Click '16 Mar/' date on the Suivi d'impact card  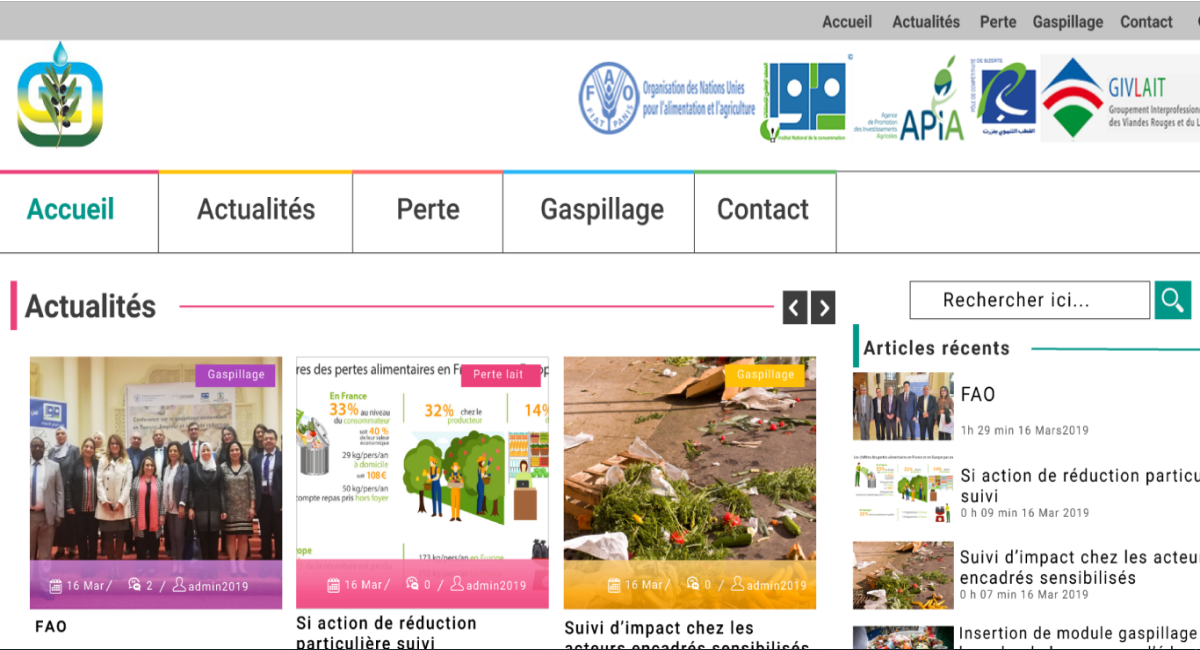pos(648,586)
